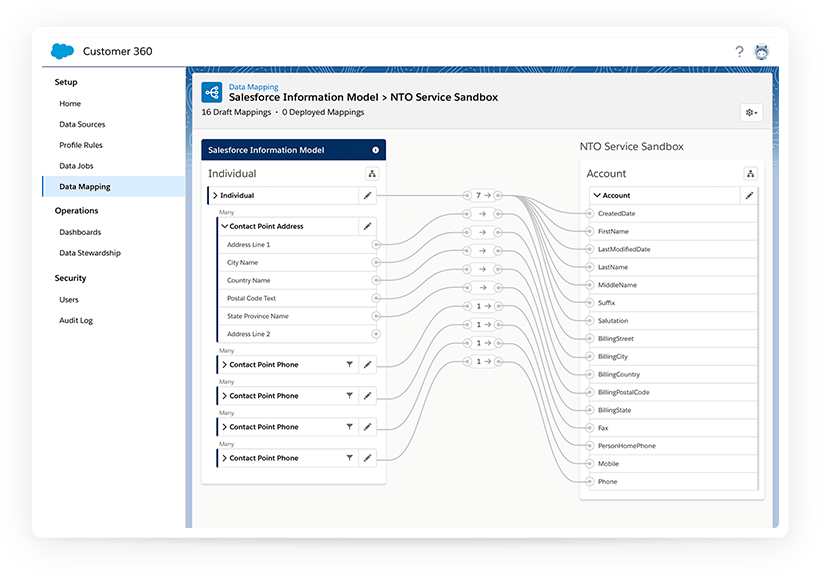This screenshot has height=574, width=820.
Task: Edit the Contact Point Address with pencil icon
Action: 368,227
